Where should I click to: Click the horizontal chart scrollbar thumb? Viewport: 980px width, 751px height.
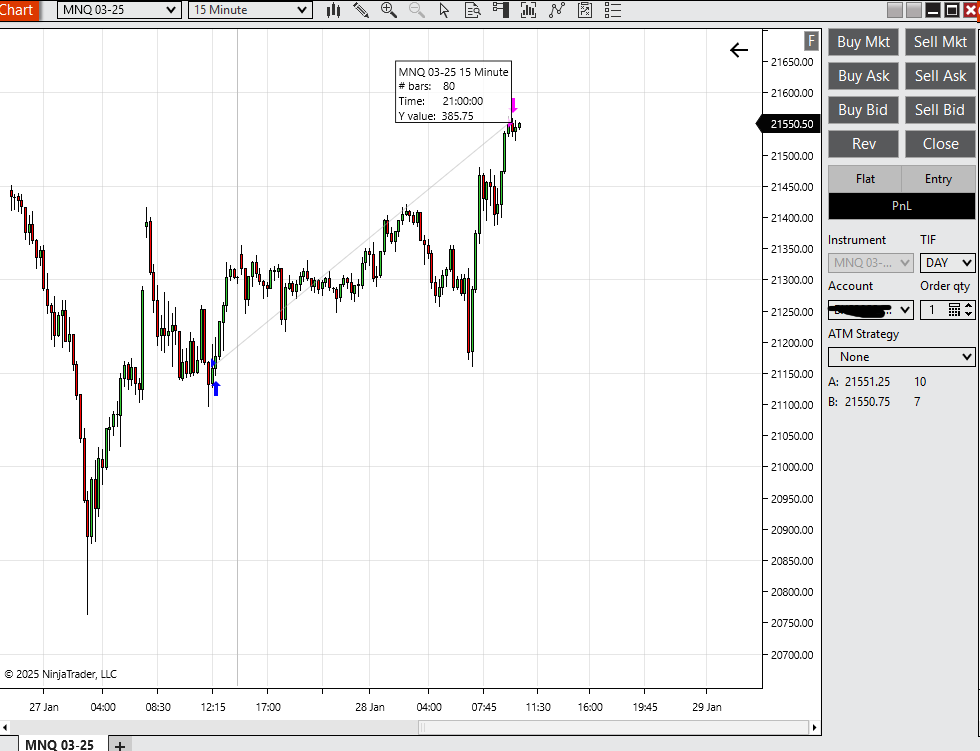pyautogui.click(x=613, y=727)
